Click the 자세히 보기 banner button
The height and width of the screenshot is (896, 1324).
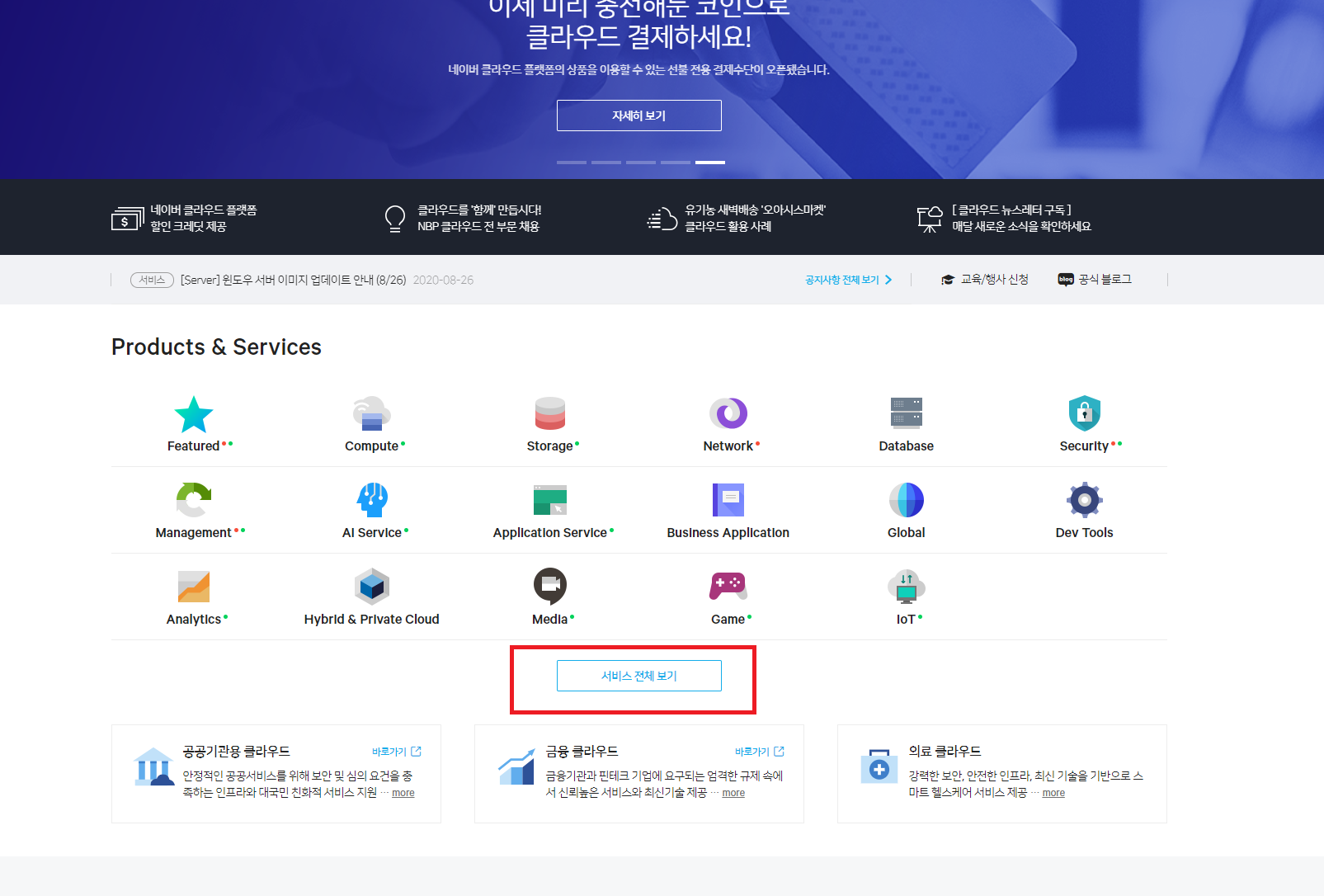[x=639, y=116]
